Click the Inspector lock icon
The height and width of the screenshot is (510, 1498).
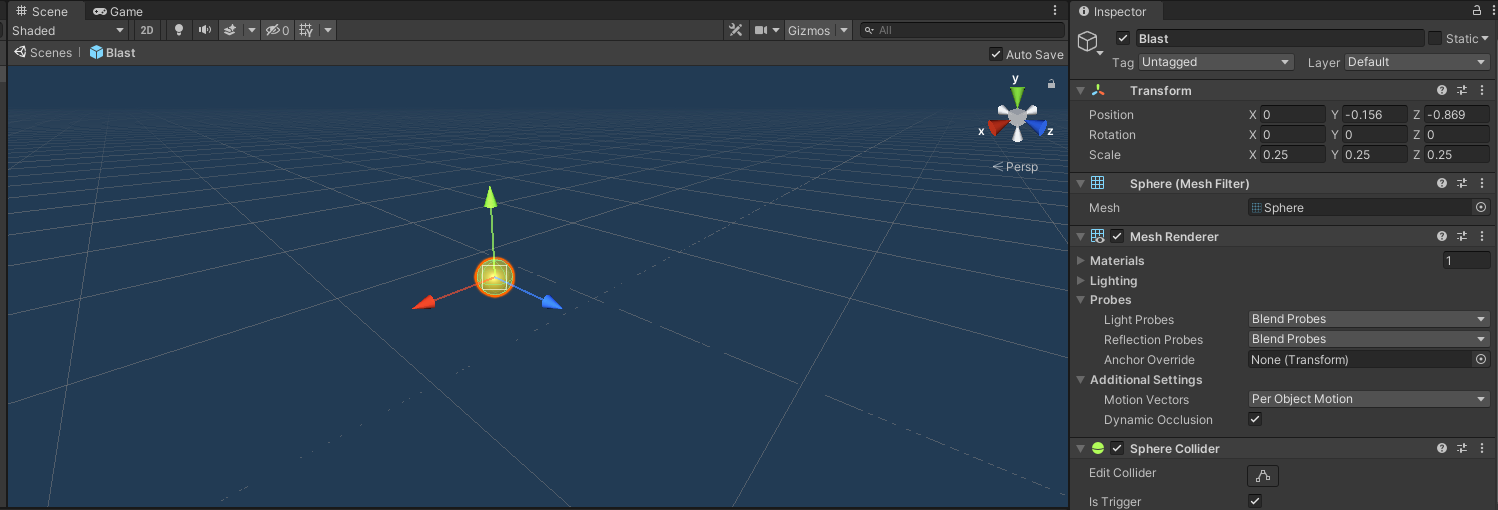(1478, 11)
